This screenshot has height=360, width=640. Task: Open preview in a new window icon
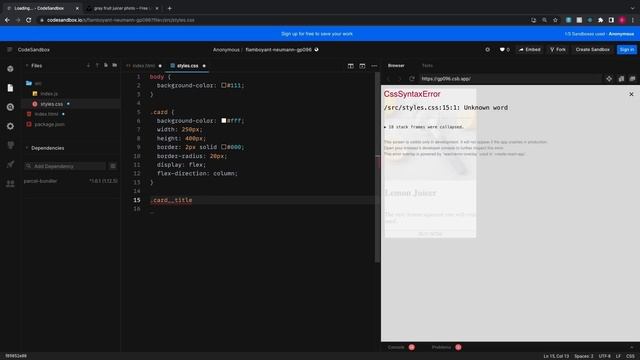click(x=632, y=78)
